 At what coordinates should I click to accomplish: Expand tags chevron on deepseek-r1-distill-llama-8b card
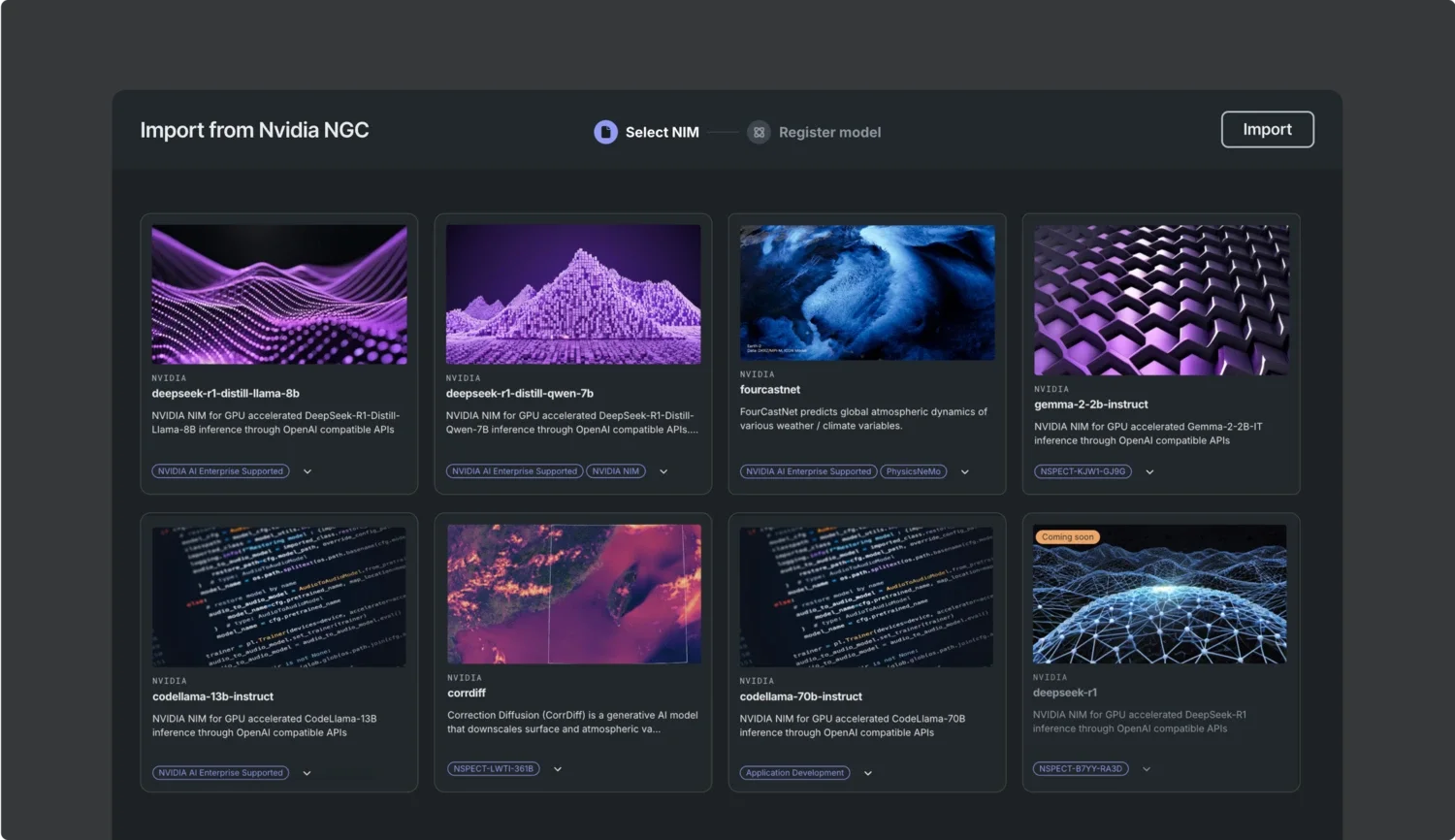307,471
